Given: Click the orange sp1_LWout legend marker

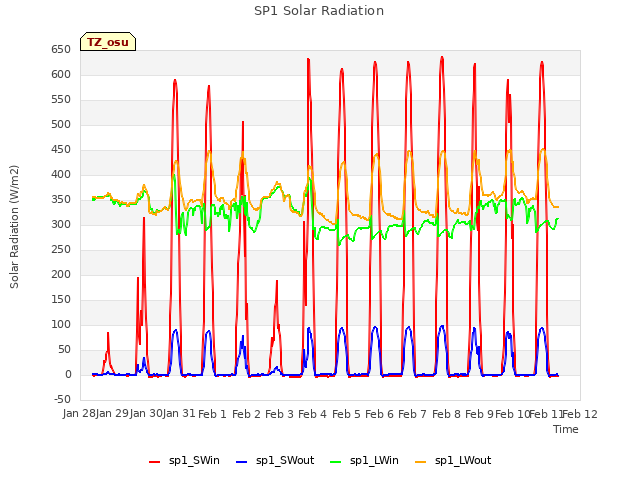Looking at the screenshot, I should coord(420,462).
